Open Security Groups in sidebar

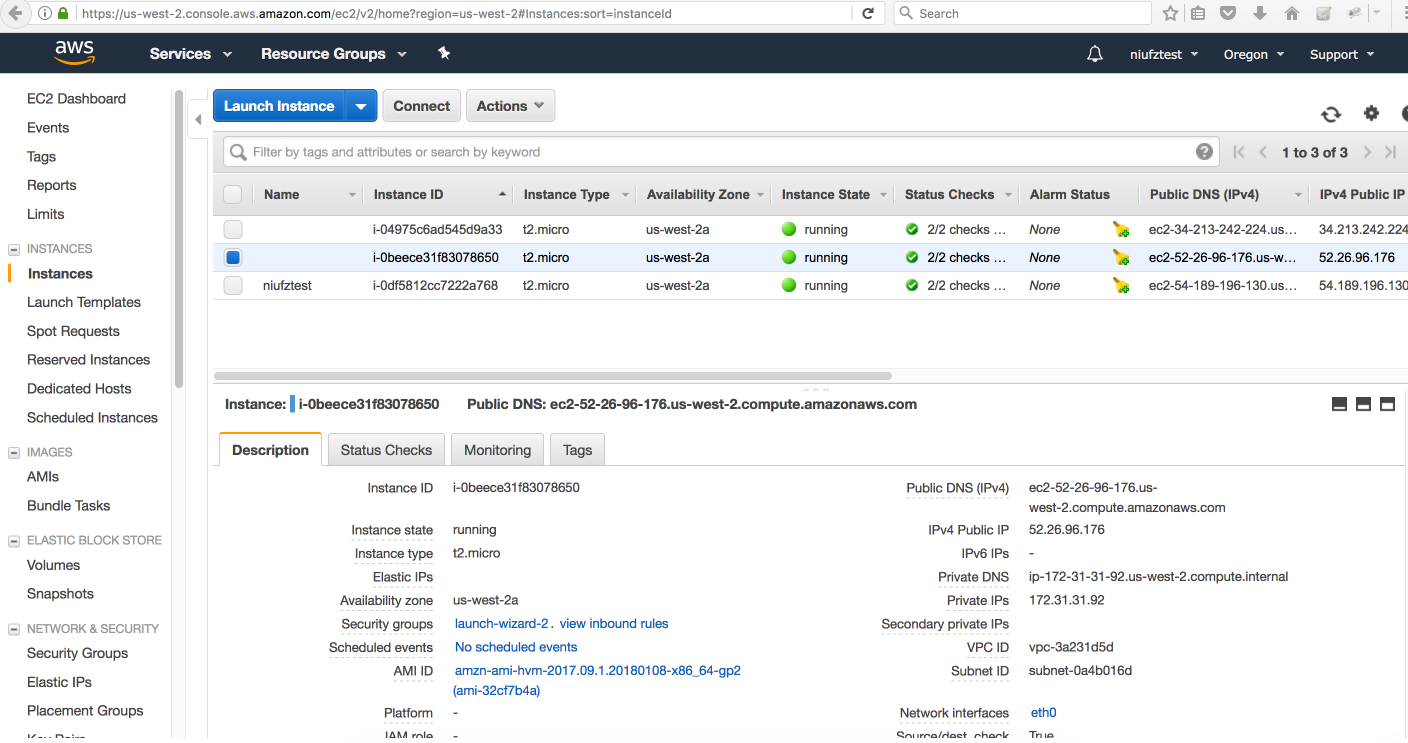coord(77,653)
